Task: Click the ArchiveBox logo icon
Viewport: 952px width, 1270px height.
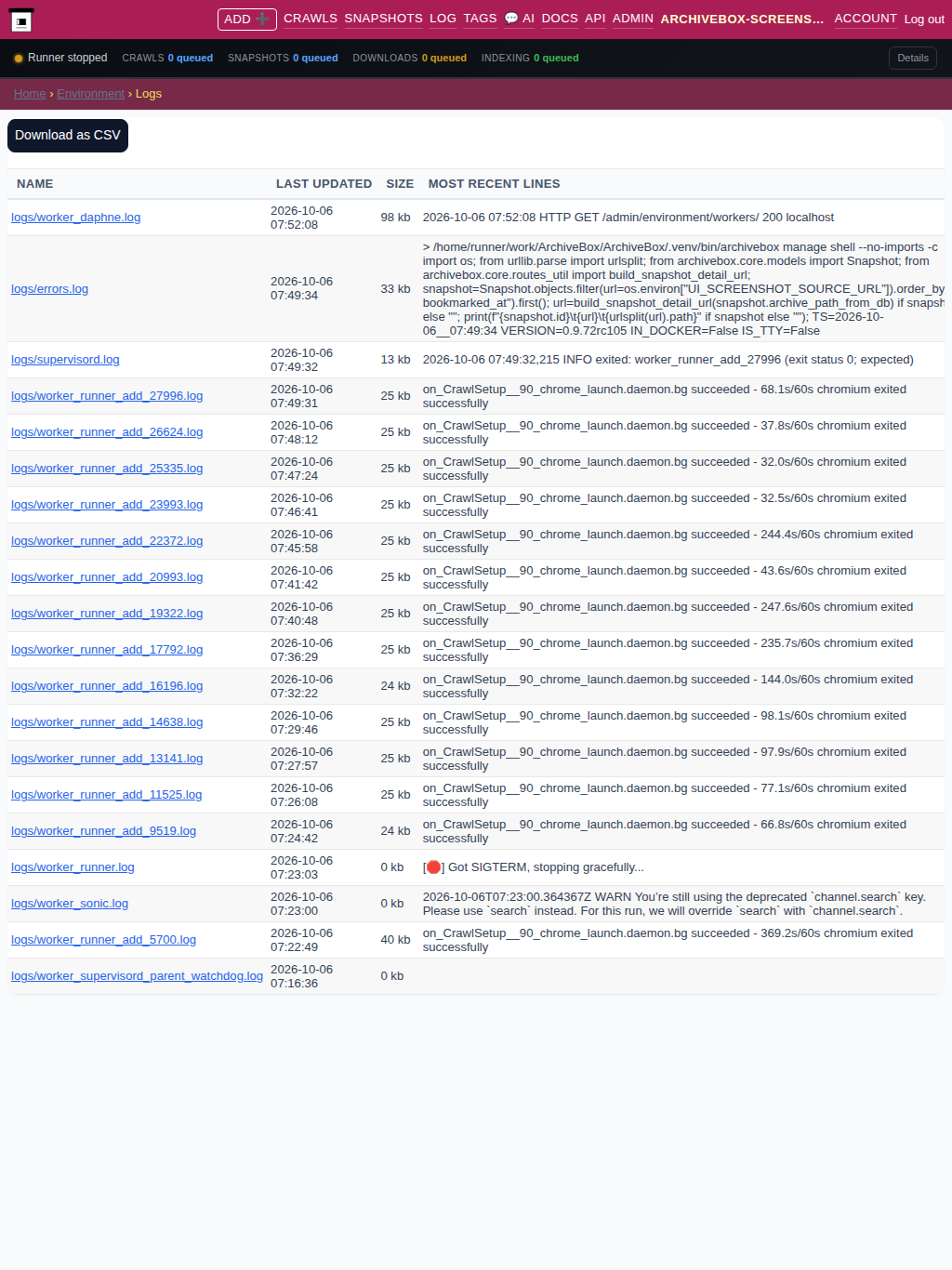Action: [20, 20]
